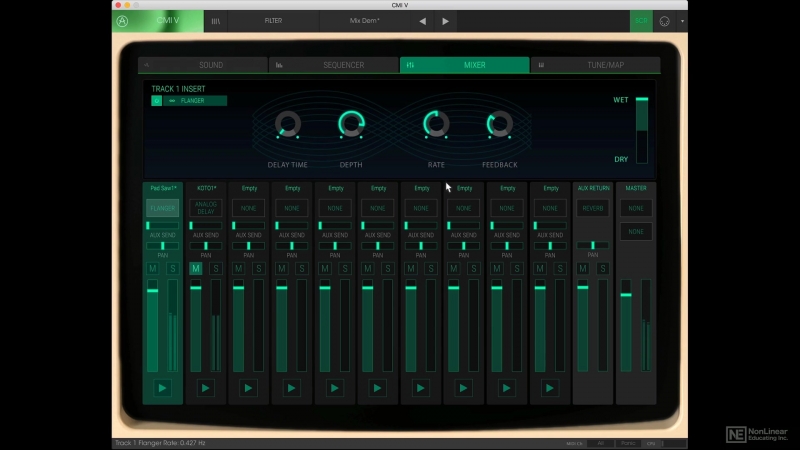
Task: Unmute the KOTO1 track
Action: [x=195, y=268]
